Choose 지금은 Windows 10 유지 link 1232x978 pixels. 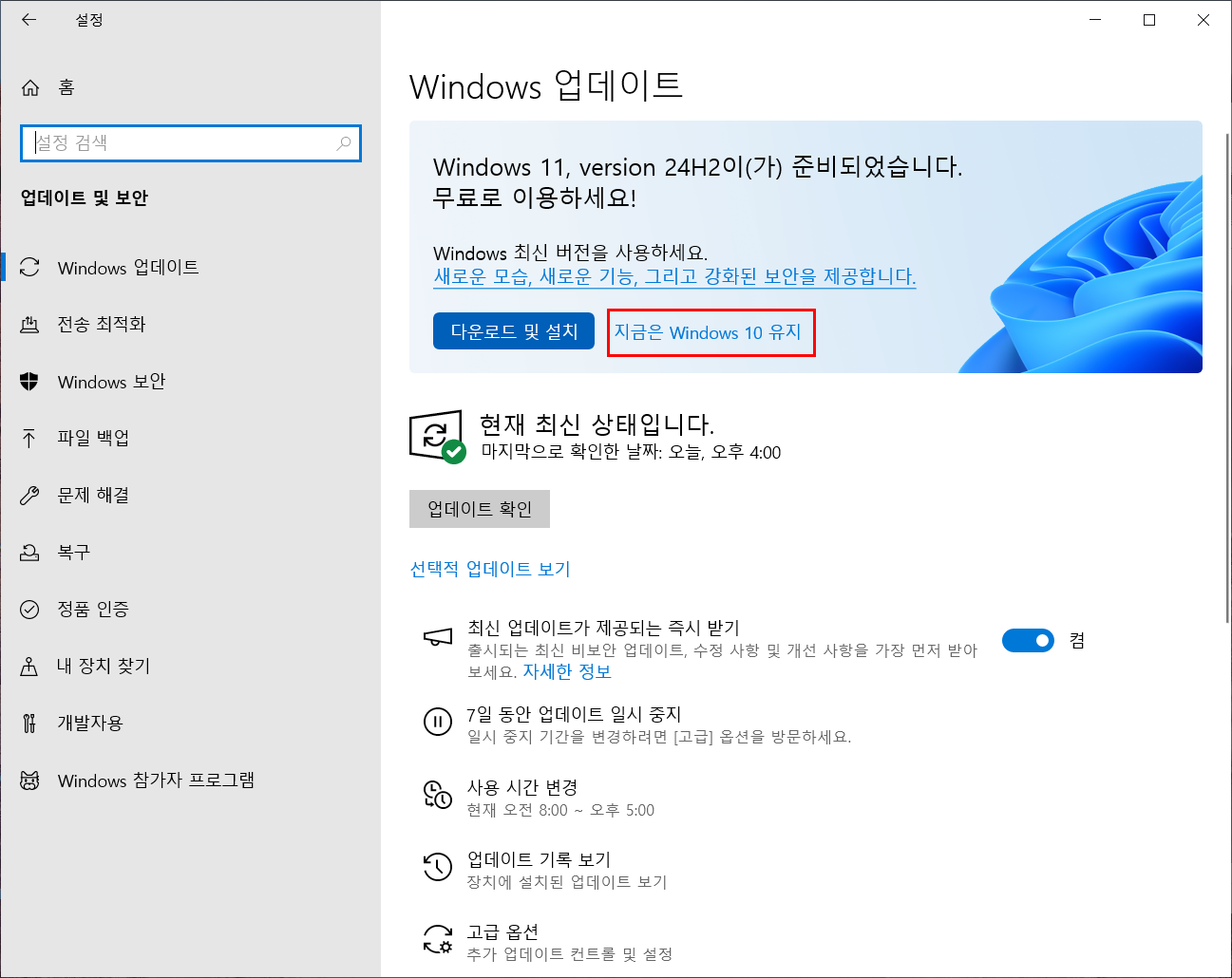[x=708, y=332]
